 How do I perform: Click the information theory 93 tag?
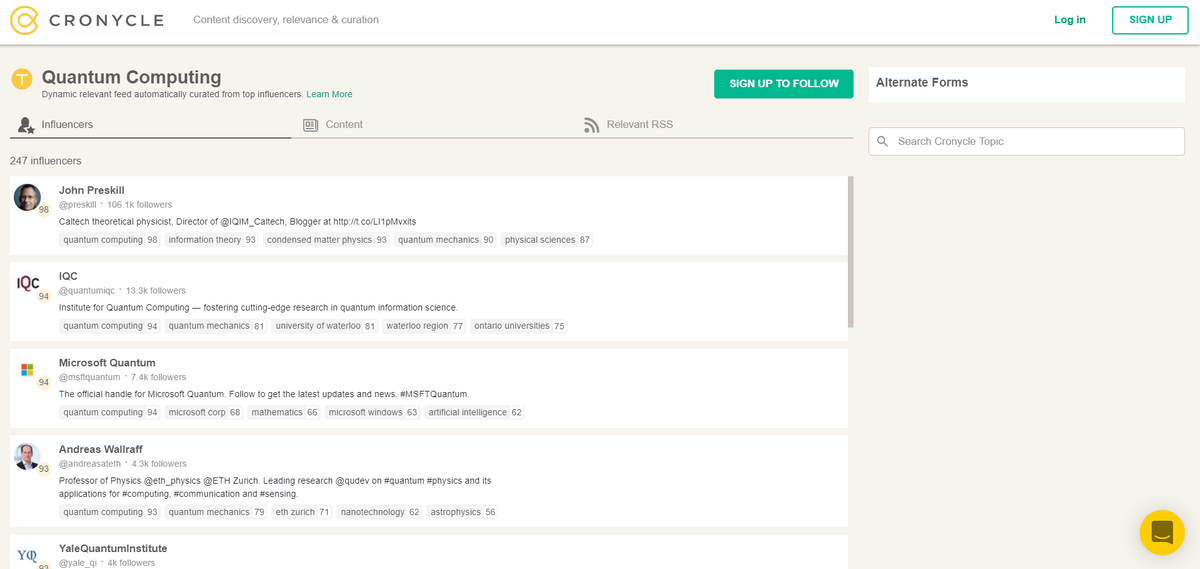click(212, 240)
